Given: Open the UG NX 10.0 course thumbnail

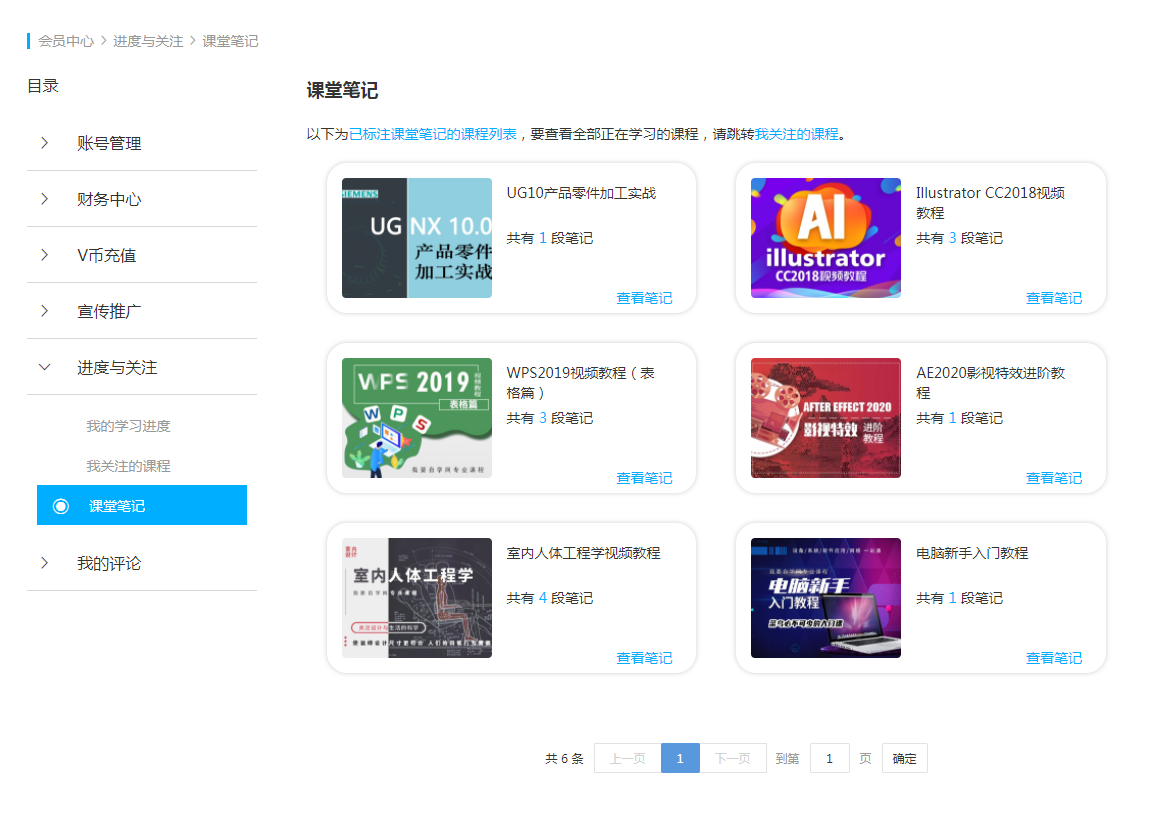Looking at the screenshot, I should coord(416,238).
